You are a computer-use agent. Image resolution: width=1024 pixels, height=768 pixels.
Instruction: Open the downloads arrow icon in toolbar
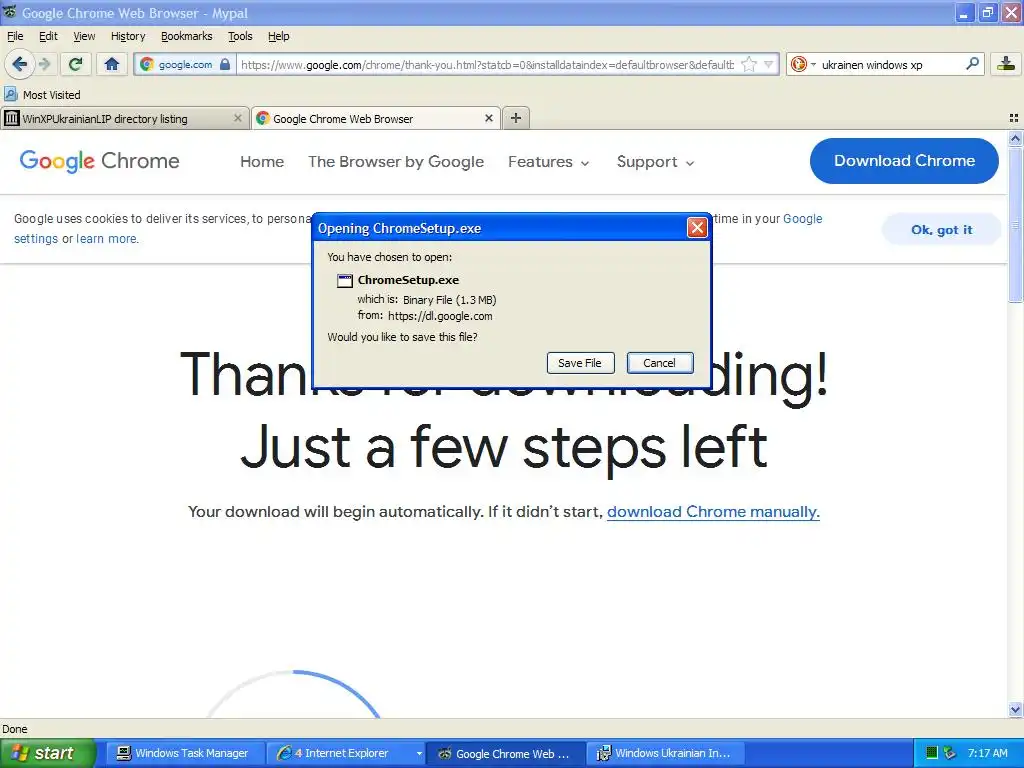tap(1006, 64)
